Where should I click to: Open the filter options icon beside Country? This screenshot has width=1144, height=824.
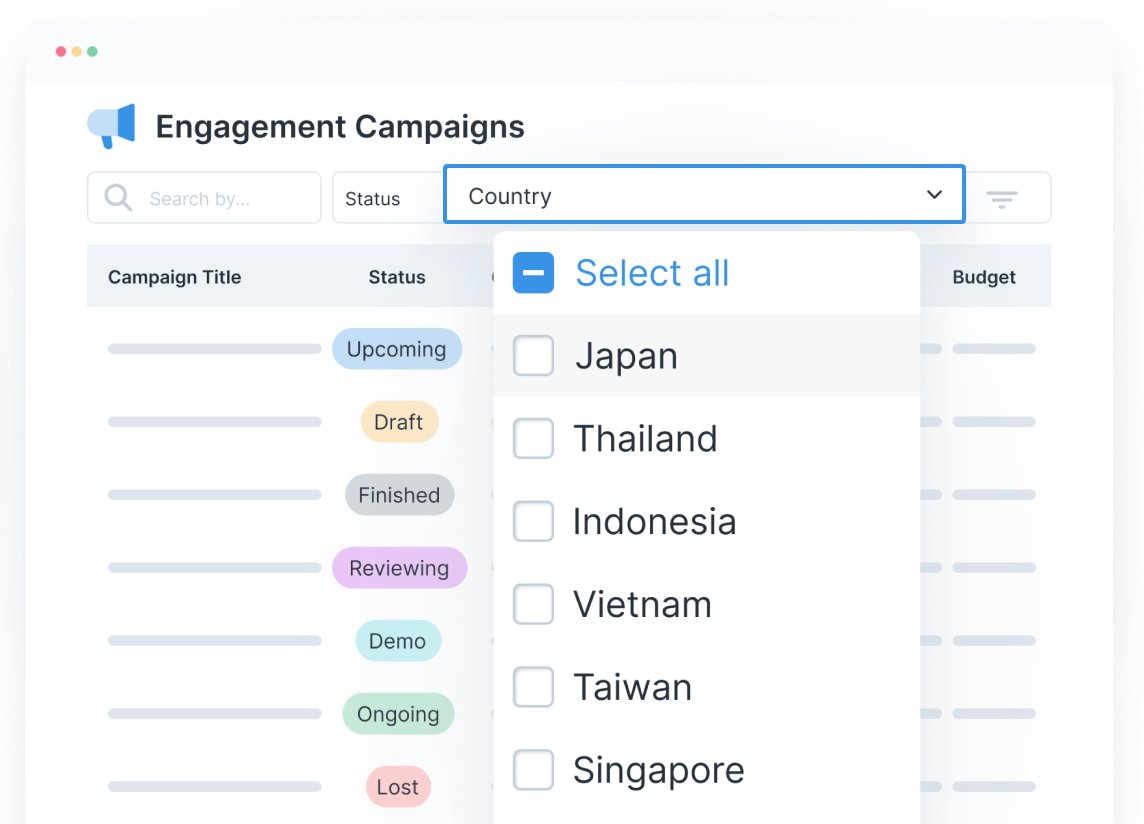pyautogui.click(x=1002, y=198)
